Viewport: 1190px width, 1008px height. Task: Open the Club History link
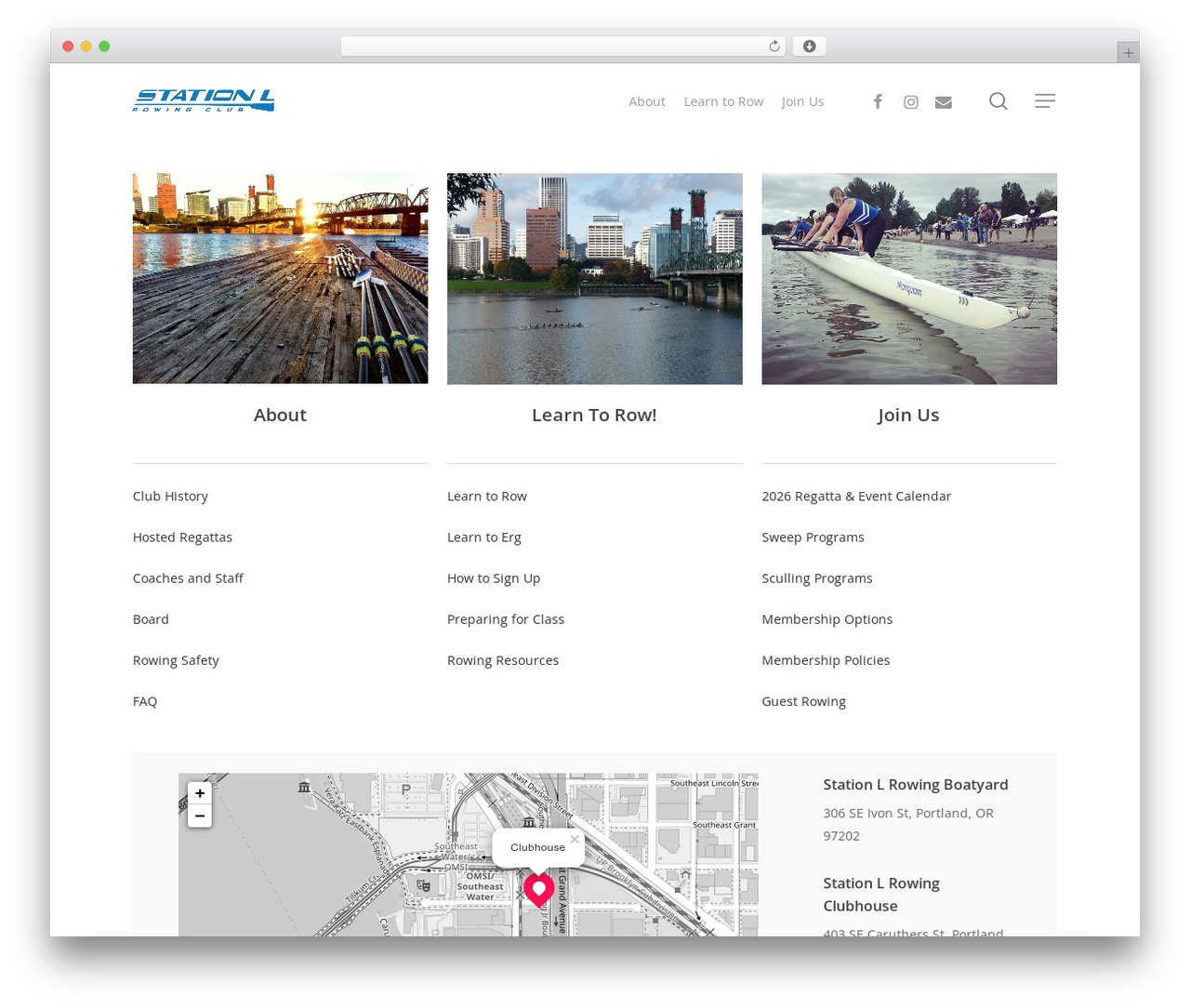(170, 497)
